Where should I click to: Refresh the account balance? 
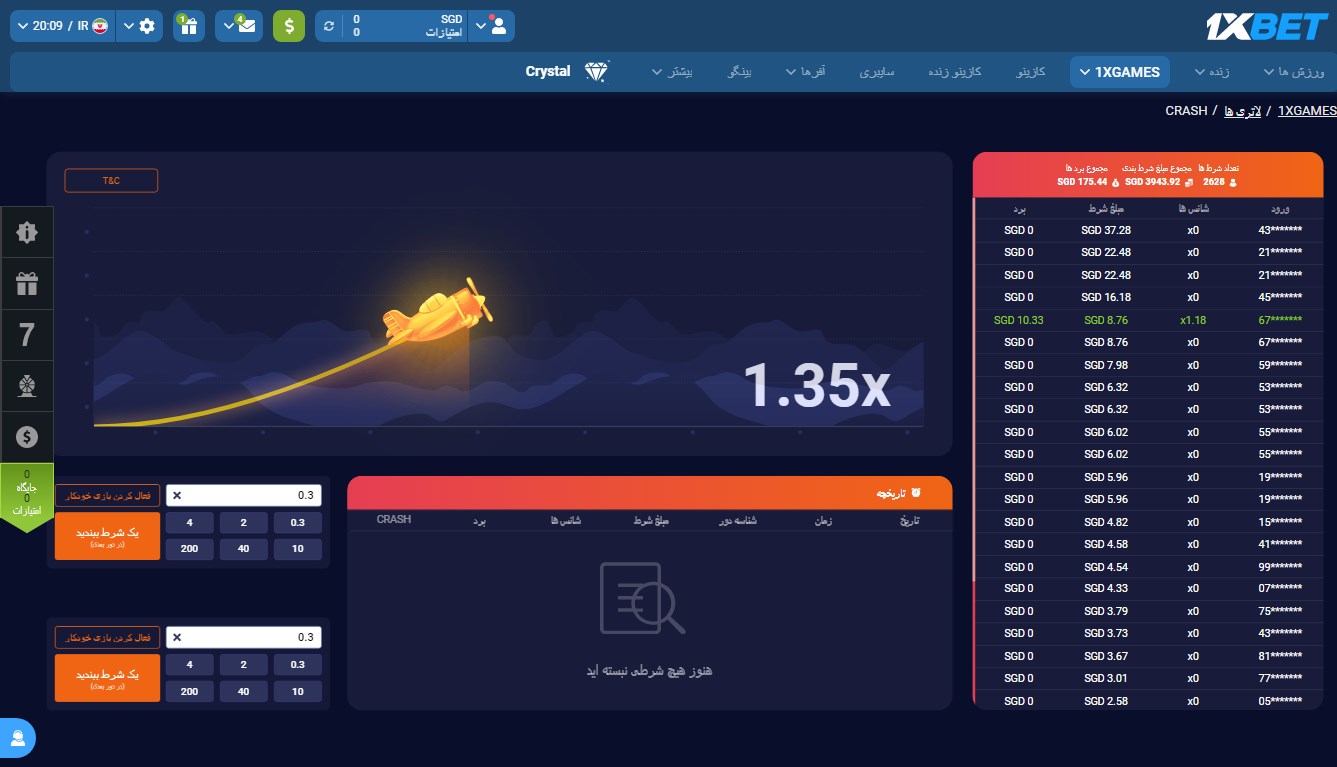329,26
